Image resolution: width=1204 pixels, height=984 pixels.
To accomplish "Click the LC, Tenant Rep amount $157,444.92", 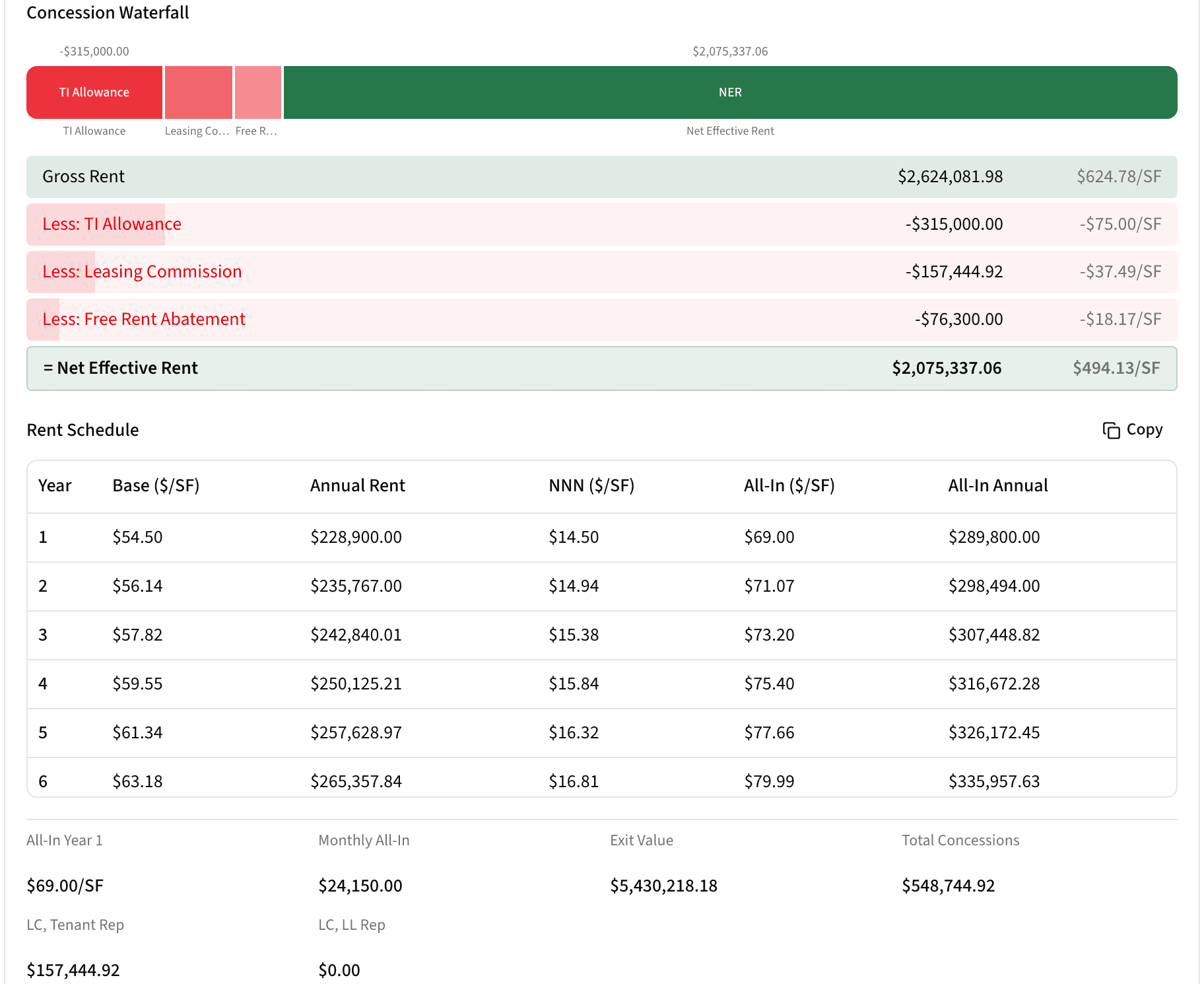I will click(73, 971).
